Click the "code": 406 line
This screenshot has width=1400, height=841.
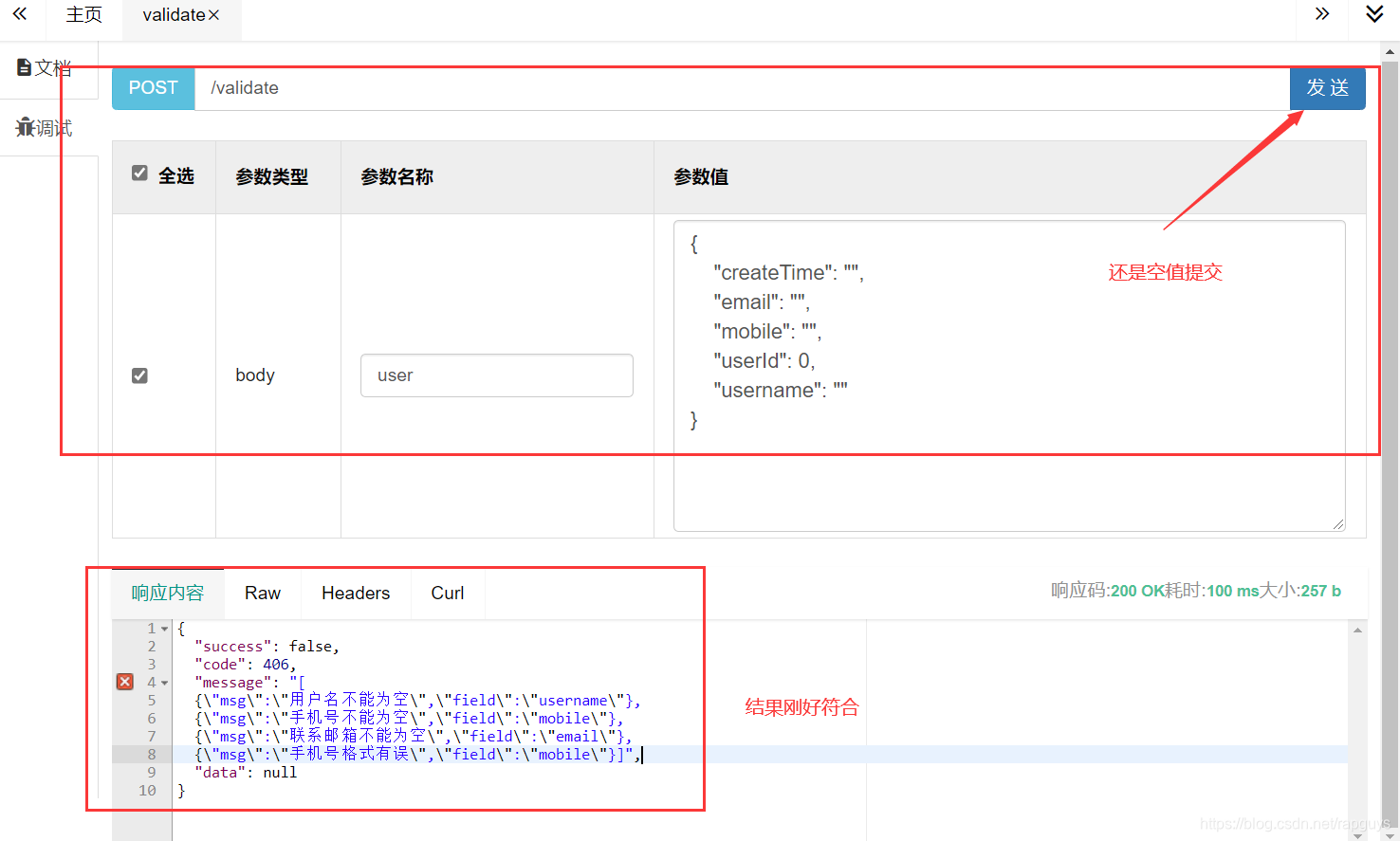click(246, 665)
